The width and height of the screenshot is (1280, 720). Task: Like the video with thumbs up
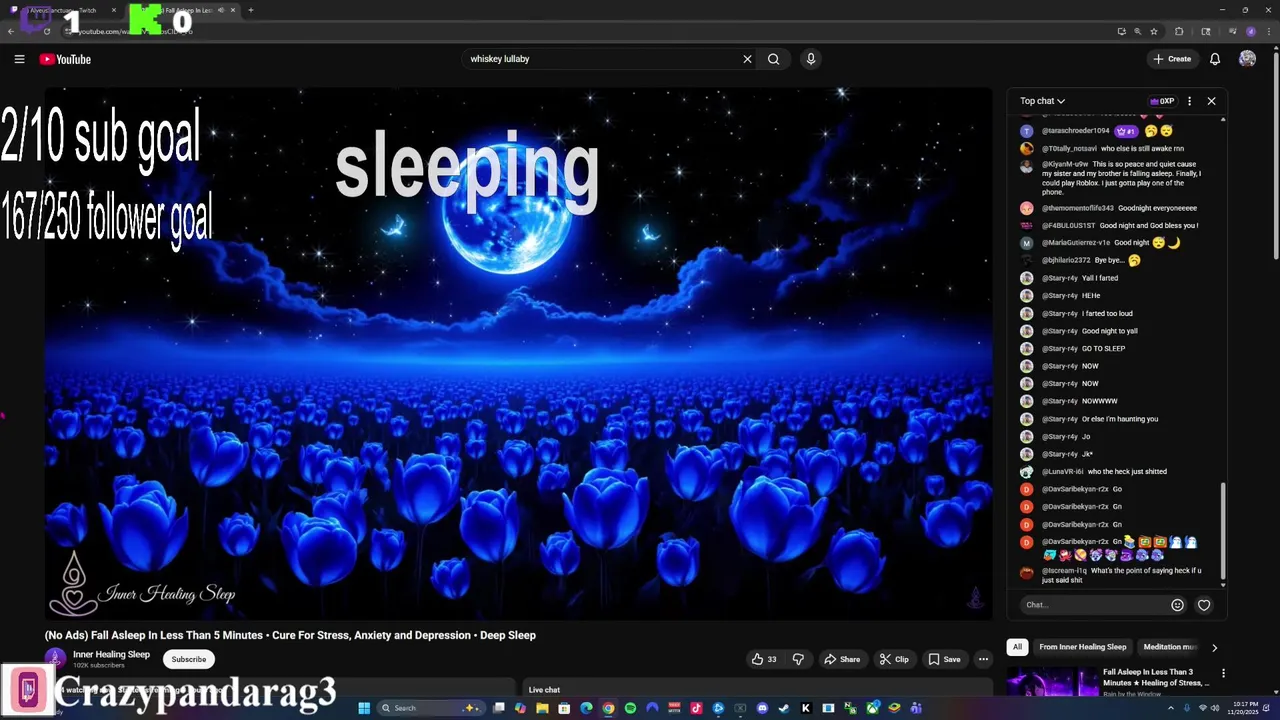point(765,659)
